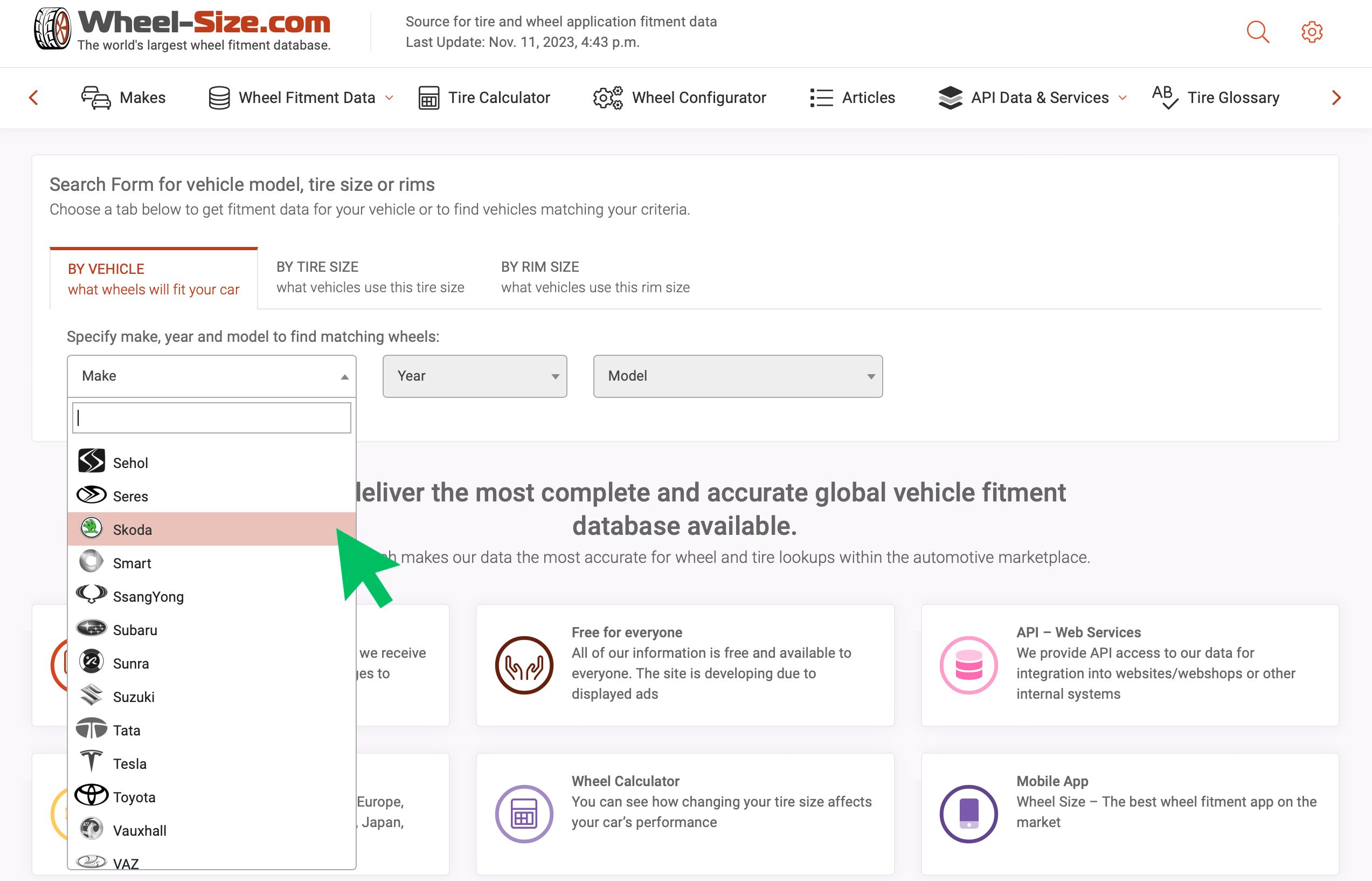Click the Sehol brand logo
Image resolution: width=1372 pixels, height=881 pixels.
click(x=92, y=460)
